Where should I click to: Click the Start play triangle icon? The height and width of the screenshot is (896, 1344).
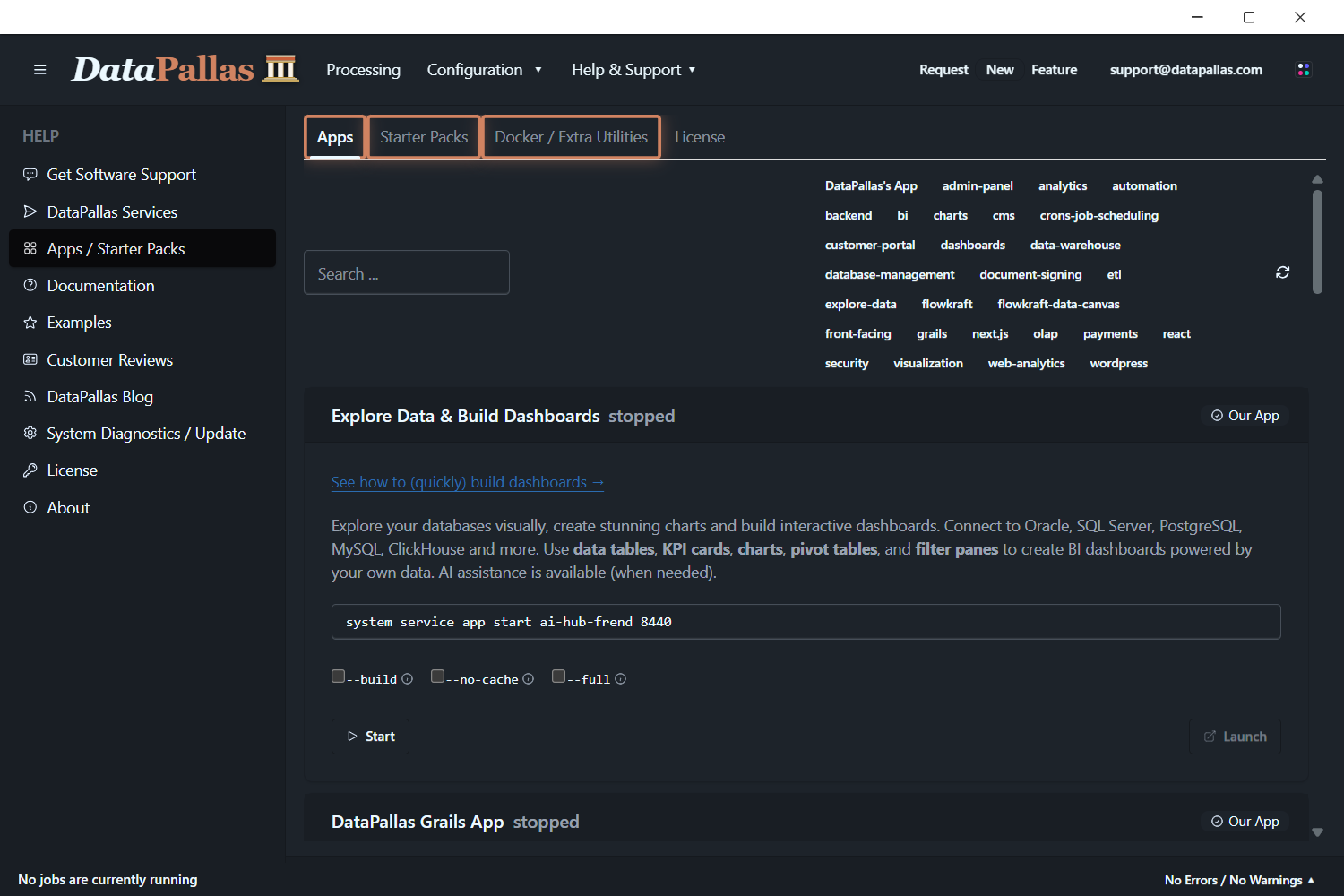point(352,737)
